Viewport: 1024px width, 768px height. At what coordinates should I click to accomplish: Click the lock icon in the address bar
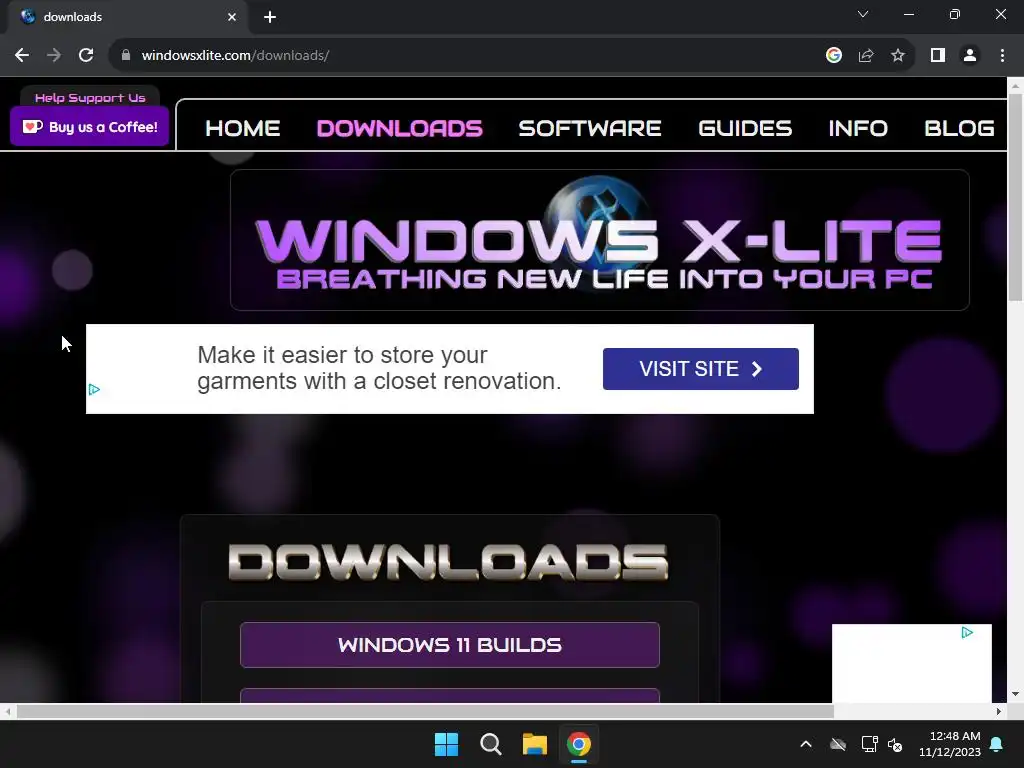click(x=126, y=56)
